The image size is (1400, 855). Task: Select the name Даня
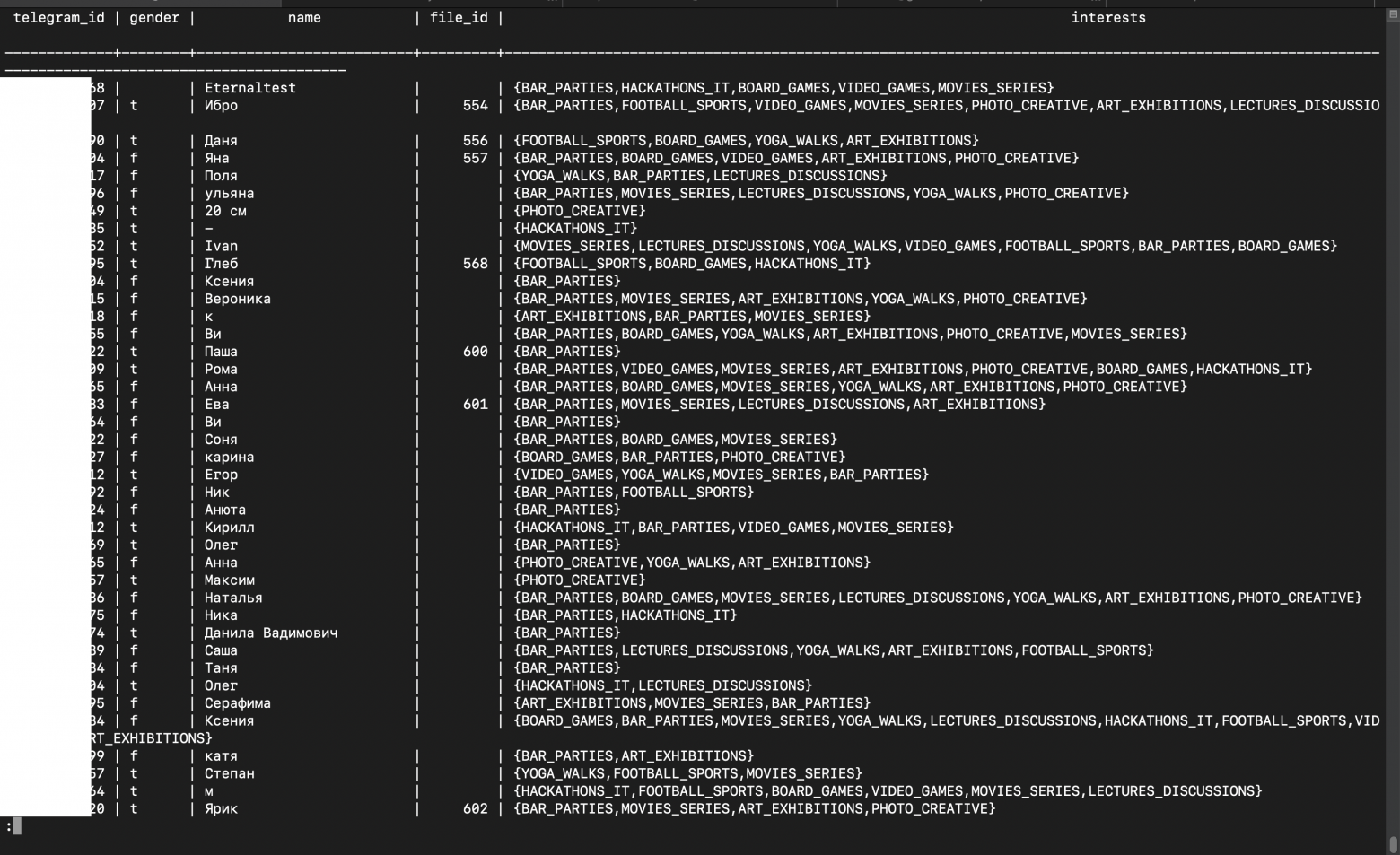pos(221,141)
